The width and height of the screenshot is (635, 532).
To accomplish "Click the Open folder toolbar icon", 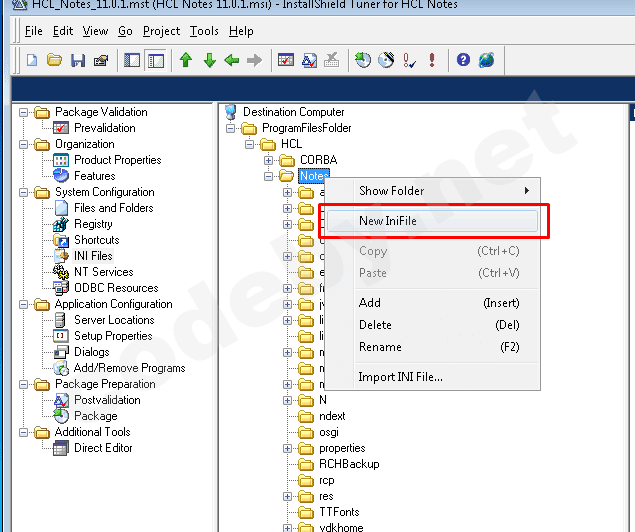I will tap(54, 61).
